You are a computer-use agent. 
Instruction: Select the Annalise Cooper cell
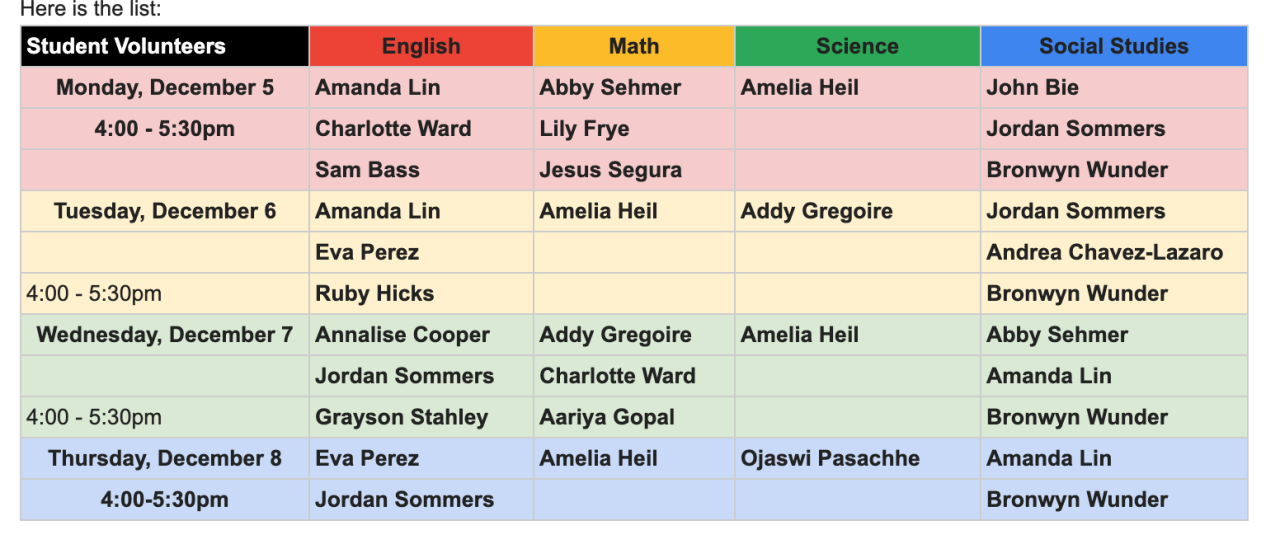(x=421, y=335)
